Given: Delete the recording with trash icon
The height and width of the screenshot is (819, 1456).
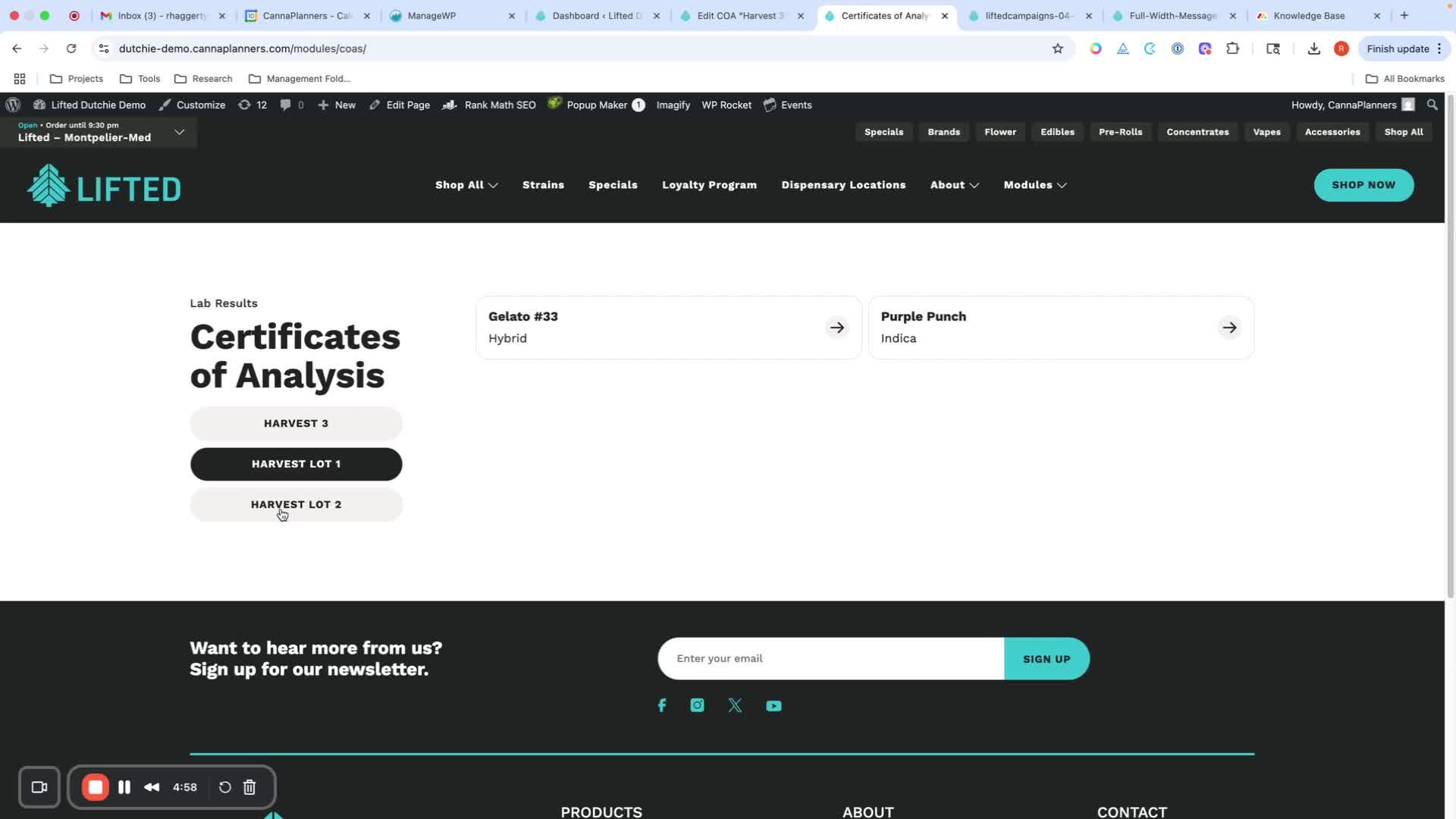Looking at the screenshot, I should (249, 787).
